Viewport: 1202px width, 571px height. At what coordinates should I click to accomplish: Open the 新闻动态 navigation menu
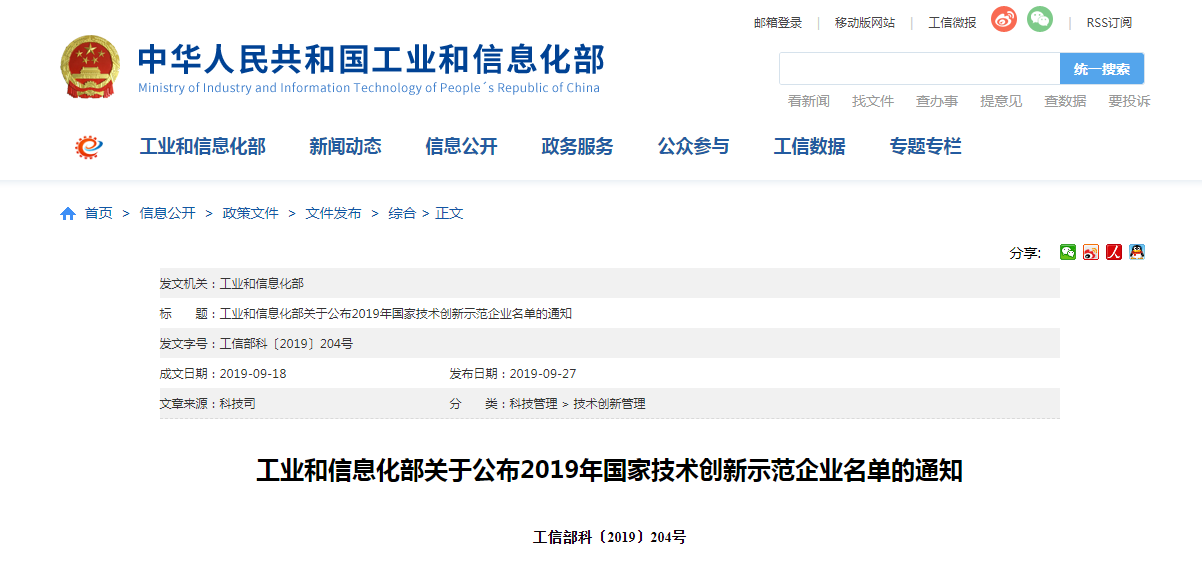(x=345, y=147)
